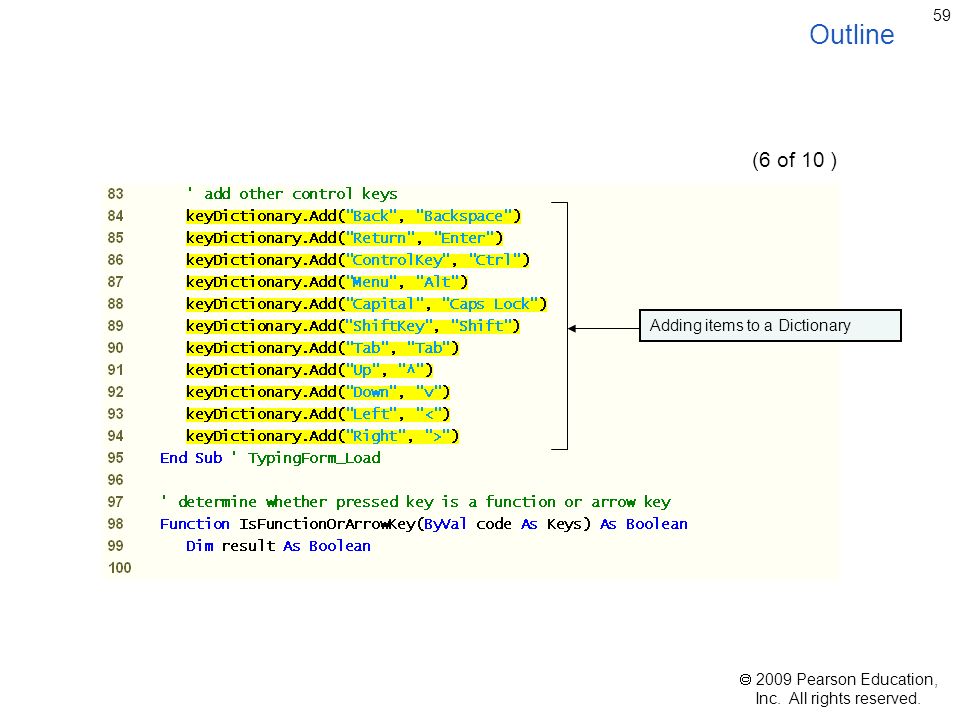Screen dimensions: 960x720
Task: Select the "(6 of 10 )" label
Action: click(794, 160)
